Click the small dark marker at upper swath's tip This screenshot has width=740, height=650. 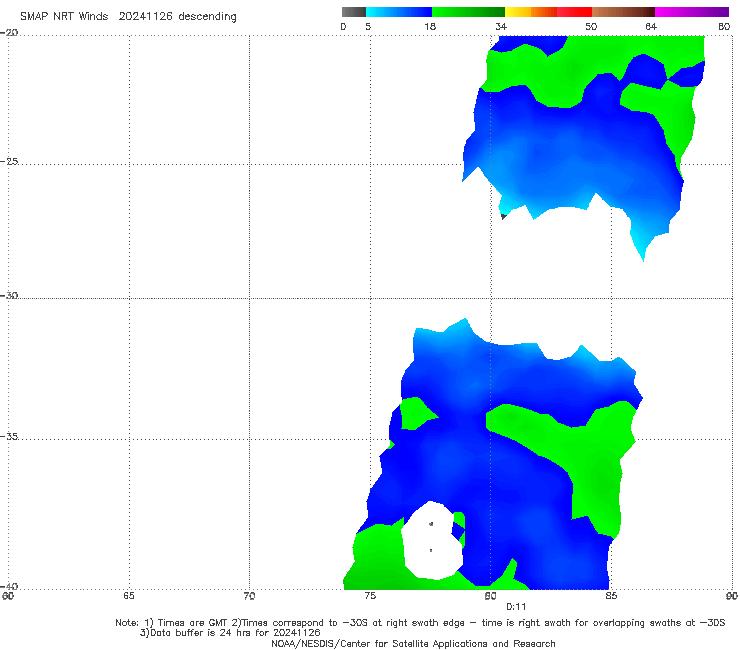click(x=504, y=217)
